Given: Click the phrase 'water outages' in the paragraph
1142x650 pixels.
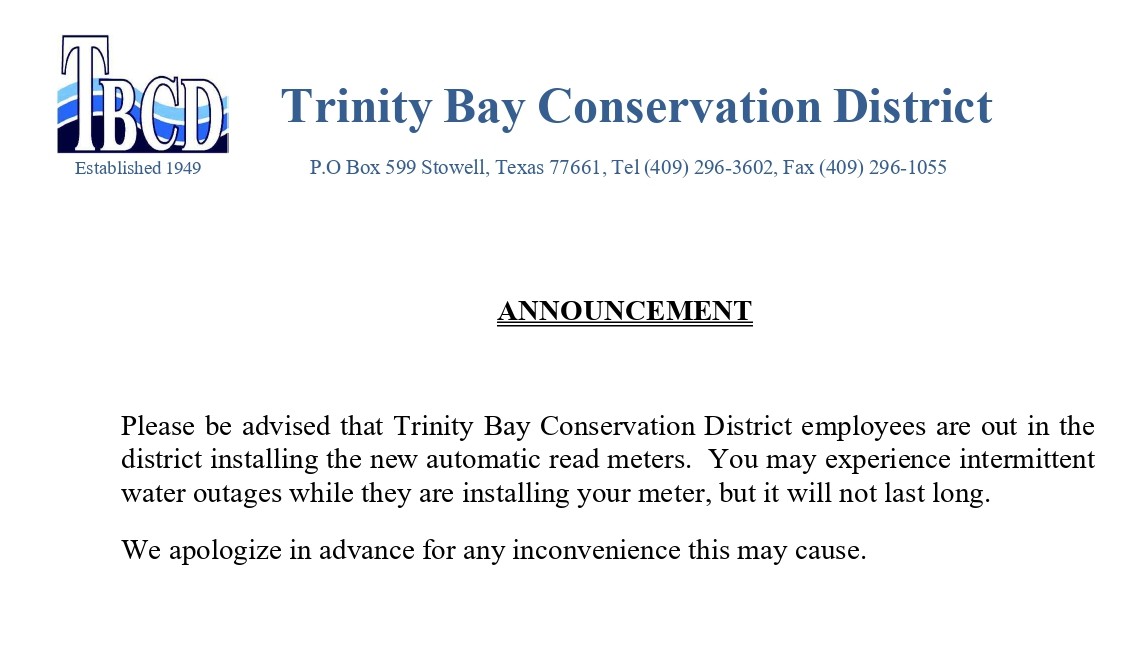Looking at the screenshot, I should pyautogui.click(x=201, y=493).
